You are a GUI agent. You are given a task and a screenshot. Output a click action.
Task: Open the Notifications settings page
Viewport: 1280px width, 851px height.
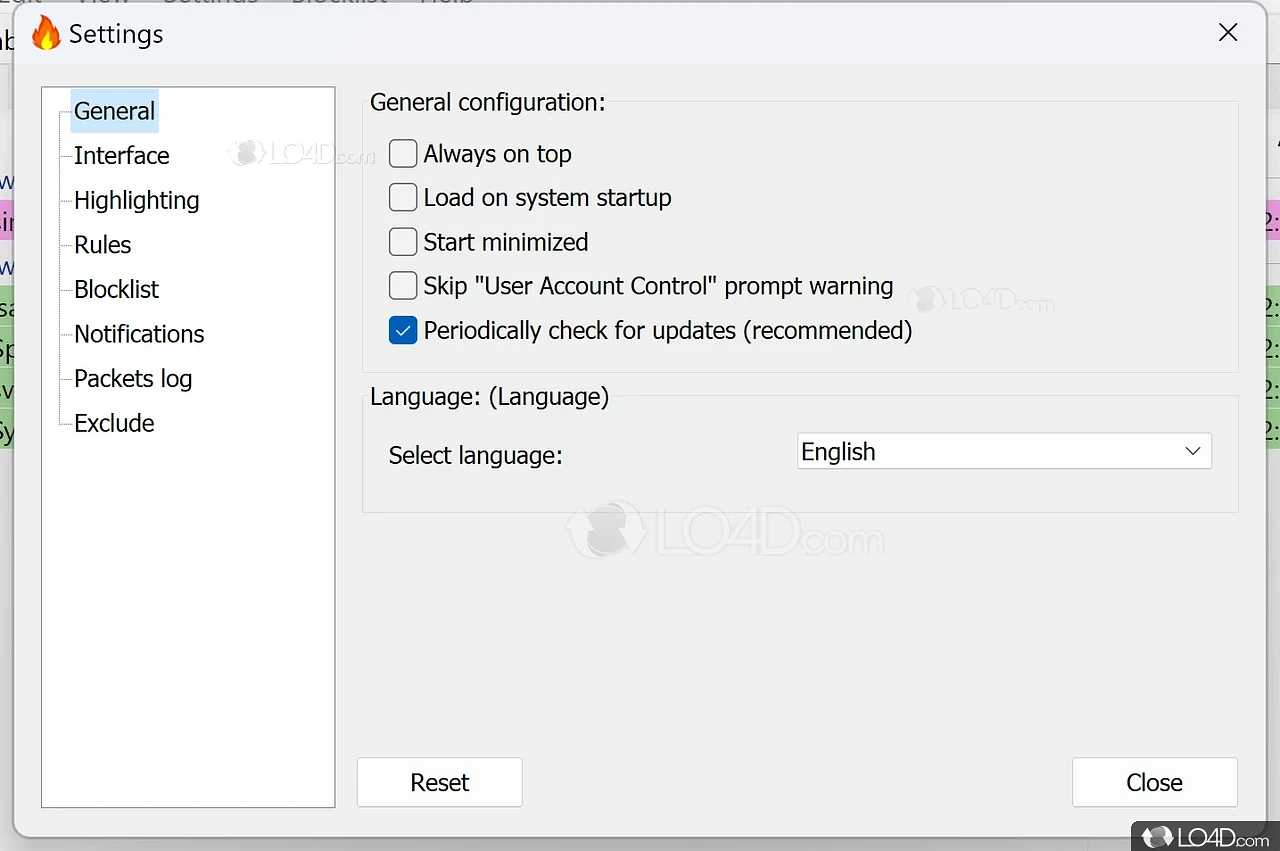coord(139,333)
